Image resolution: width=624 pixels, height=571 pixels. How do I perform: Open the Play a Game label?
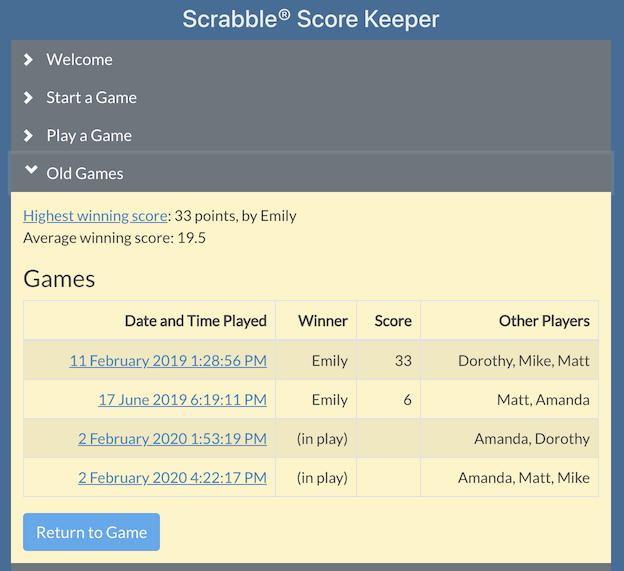tap(89, 136)
